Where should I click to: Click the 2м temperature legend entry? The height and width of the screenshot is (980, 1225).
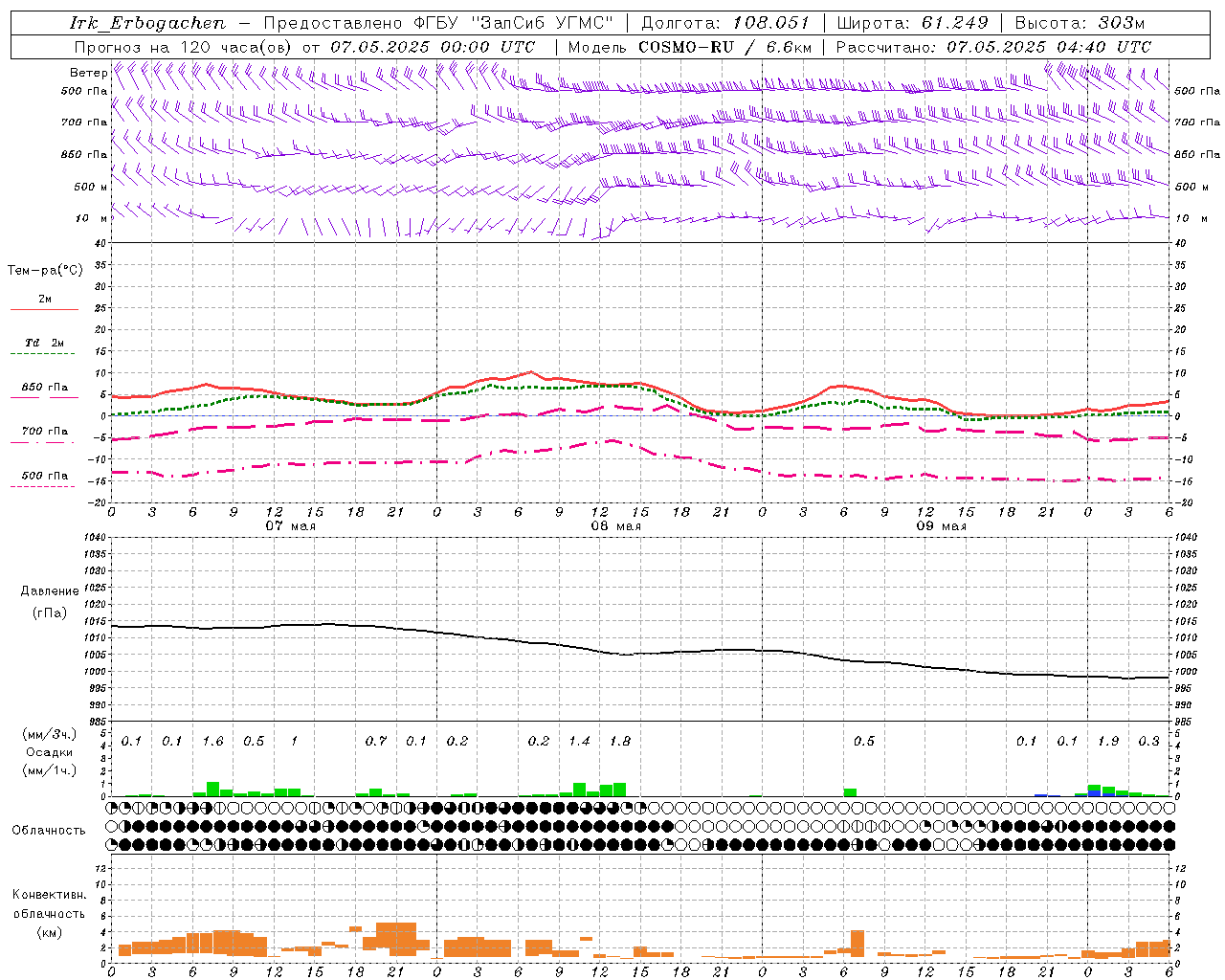[45, 300]
